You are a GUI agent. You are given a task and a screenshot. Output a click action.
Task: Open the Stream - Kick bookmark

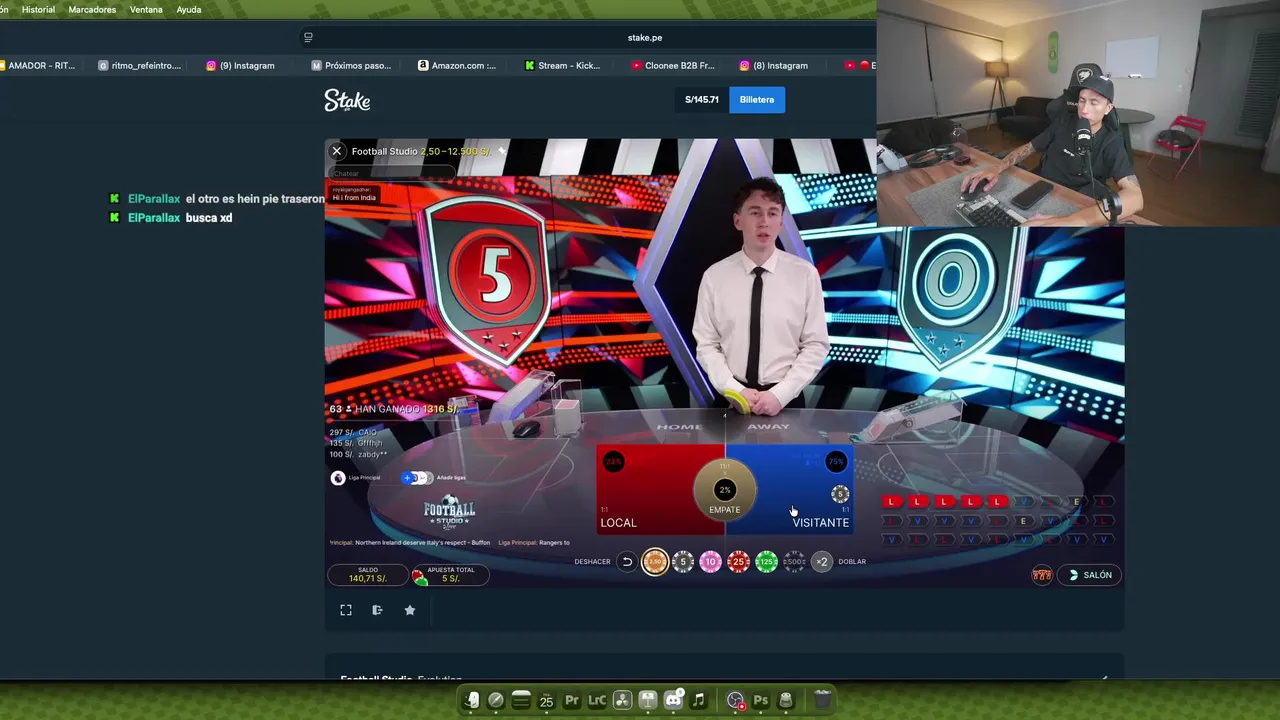[x=562, y=65]
